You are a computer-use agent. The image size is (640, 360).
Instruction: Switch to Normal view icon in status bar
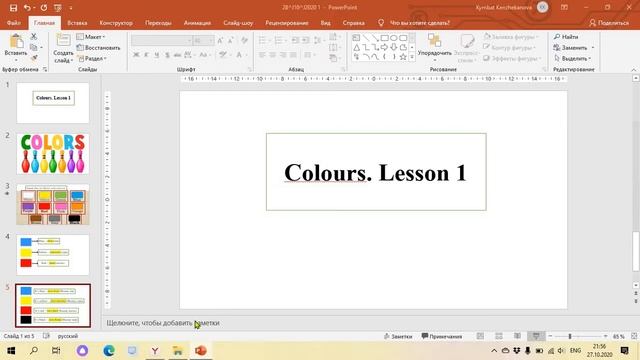[x=480, y=336]
